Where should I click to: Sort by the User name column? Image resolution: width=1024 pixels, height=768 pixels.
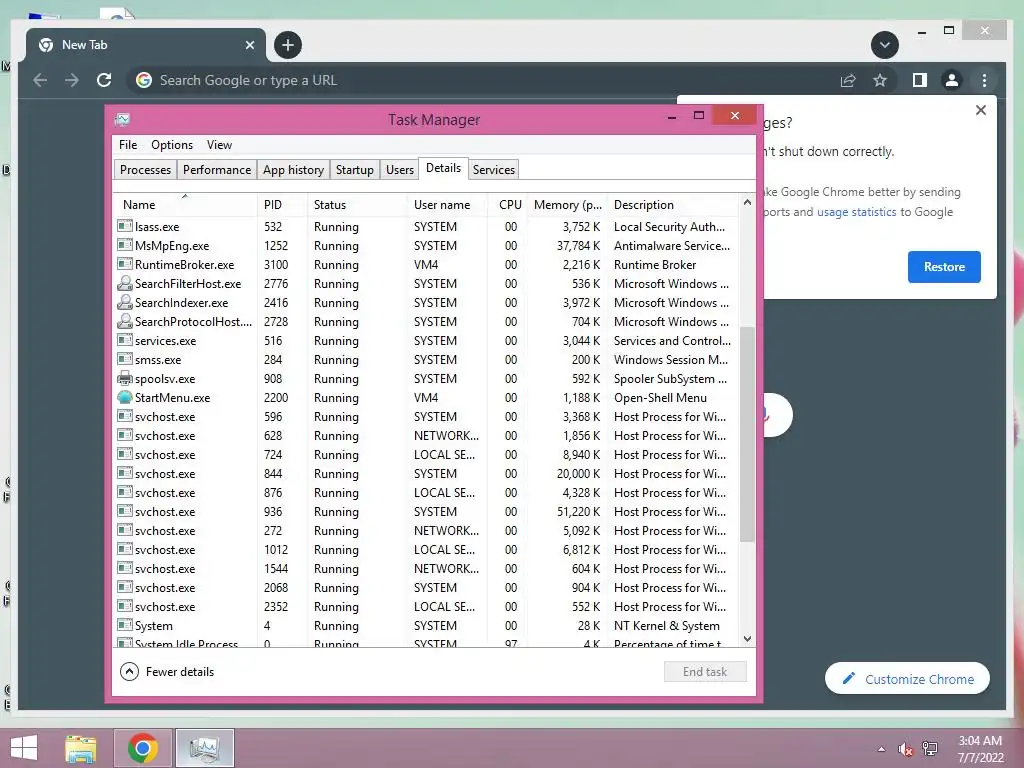pos(447,204)
